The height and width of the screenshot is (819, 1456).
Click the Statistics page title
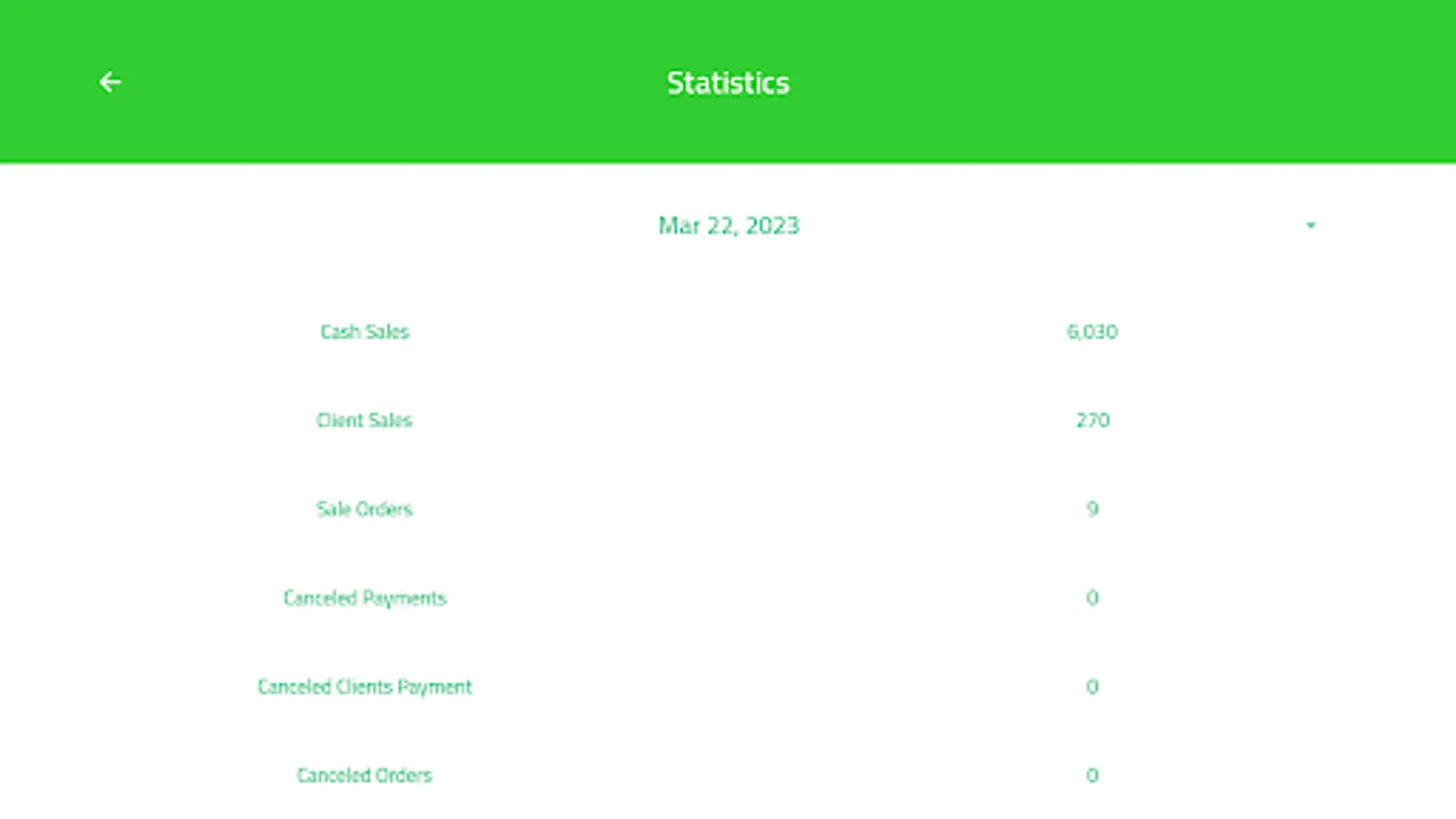(x=728, y=83)
